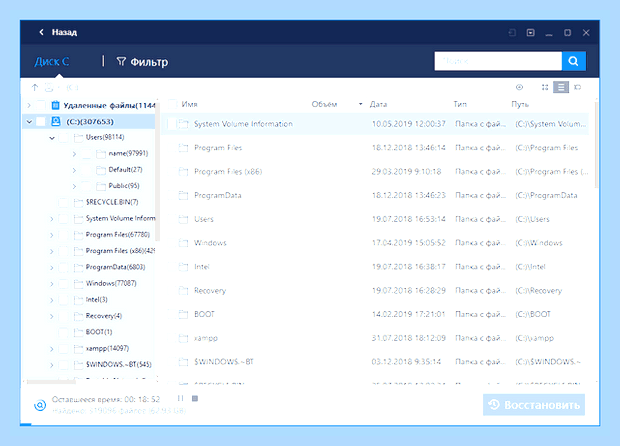This screenshot has width=620, height=446.
Task: Collapse the (C:)(307653) tree node
Action: (x=29, y=122)
